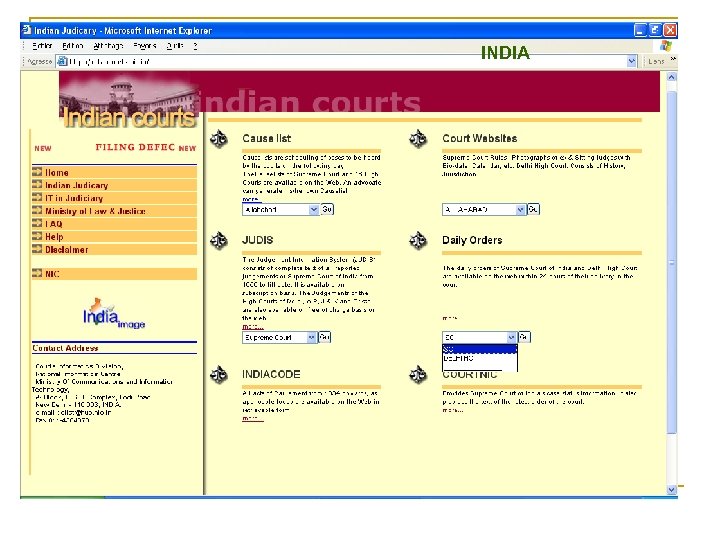Click the scales icon beside INDIACODE
Image resolution: width=720 pixels, height=540 pixels.
click(x=219, y=375)
